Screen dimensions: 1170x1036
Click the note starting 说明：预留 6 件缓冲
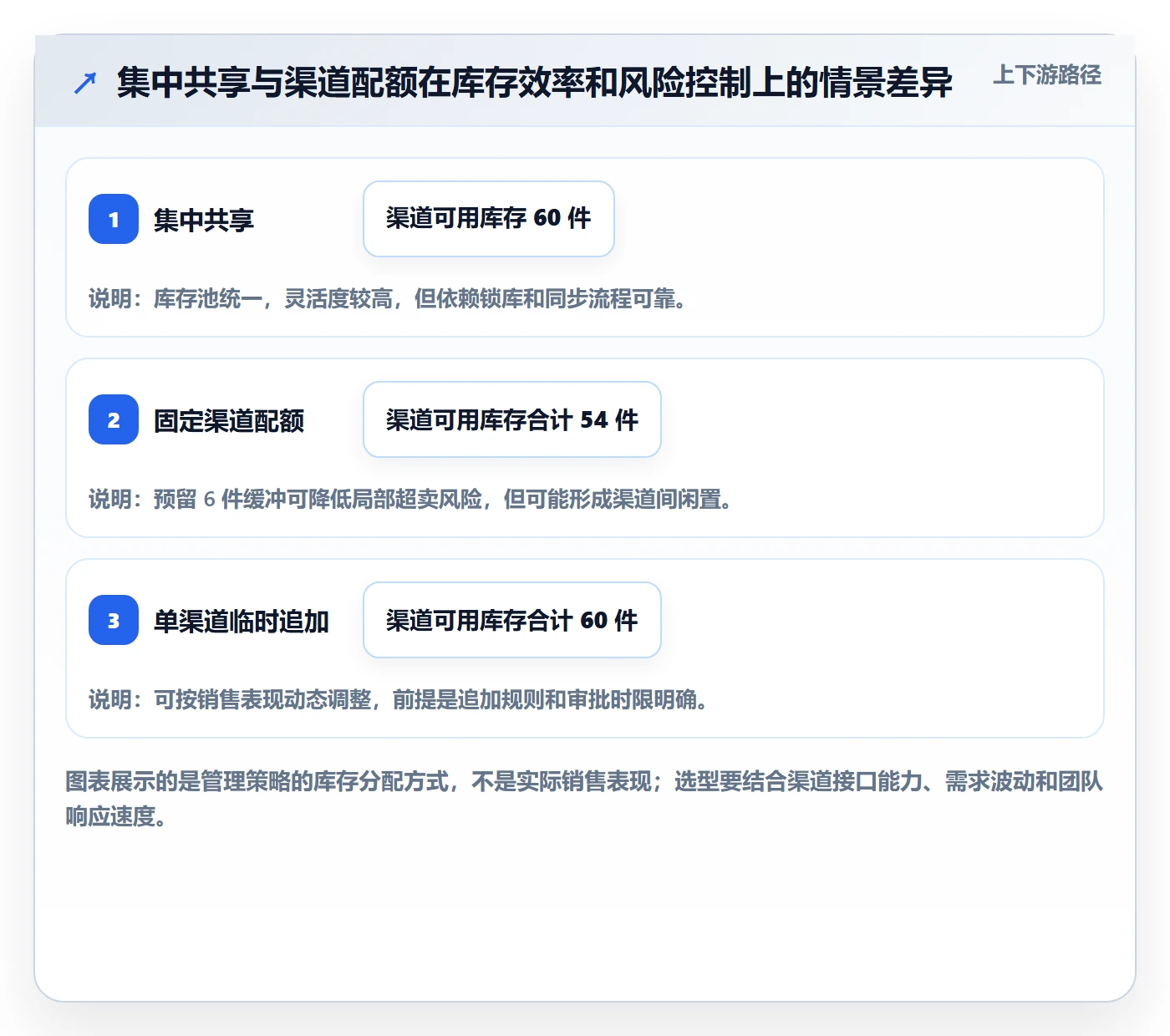[411, 500]
